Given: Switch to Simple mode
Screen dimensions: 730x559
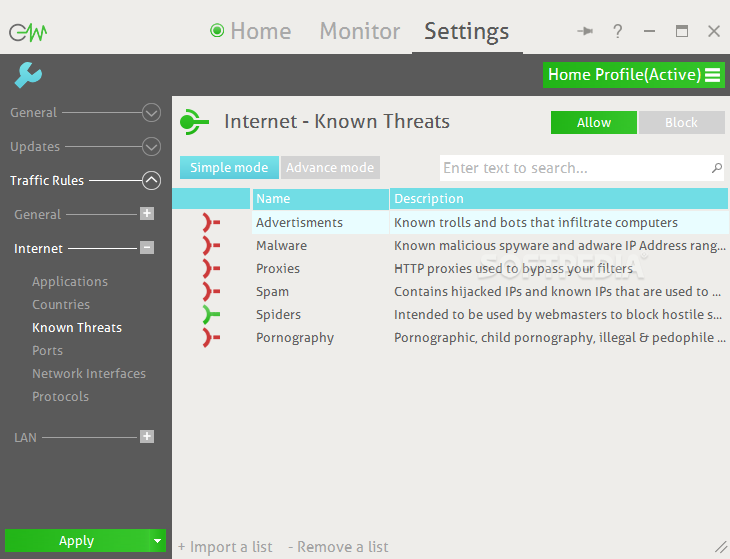Looking at the screenshot, I should (x=229, y=168).
